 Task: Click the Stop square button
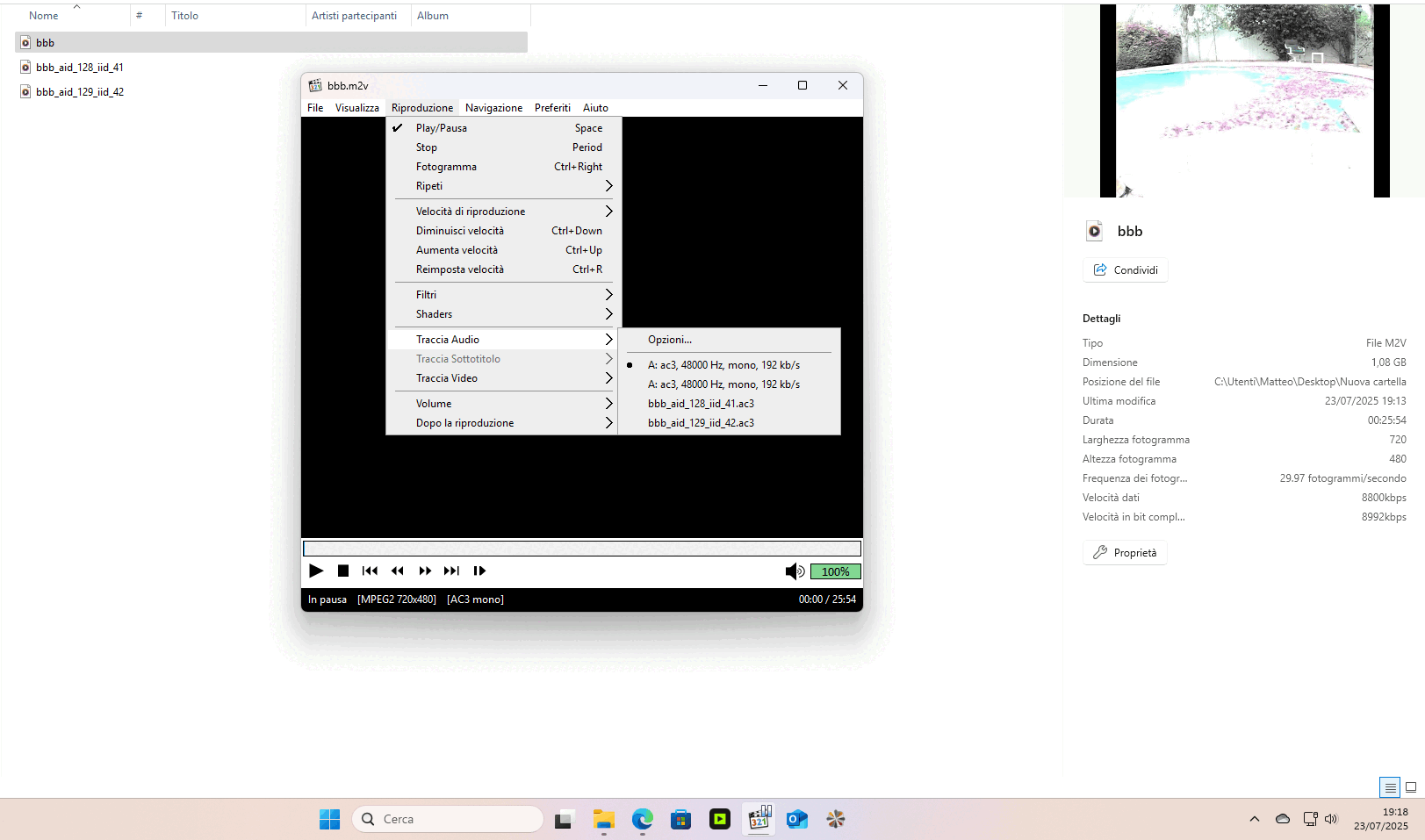point(343,571)
